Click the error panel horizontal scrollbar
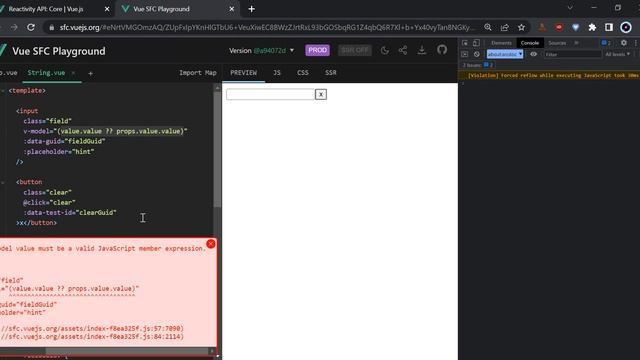The height and width of the screenshot is (360, 640). 127,351
